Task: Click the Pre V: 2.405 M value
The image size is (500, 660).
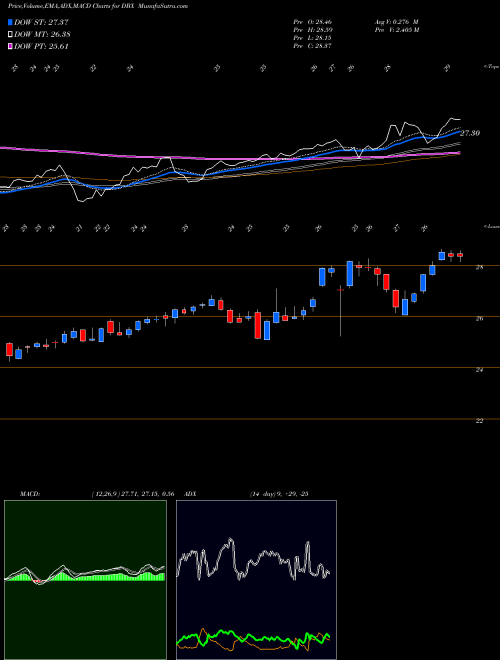Action: coord(395,30)
